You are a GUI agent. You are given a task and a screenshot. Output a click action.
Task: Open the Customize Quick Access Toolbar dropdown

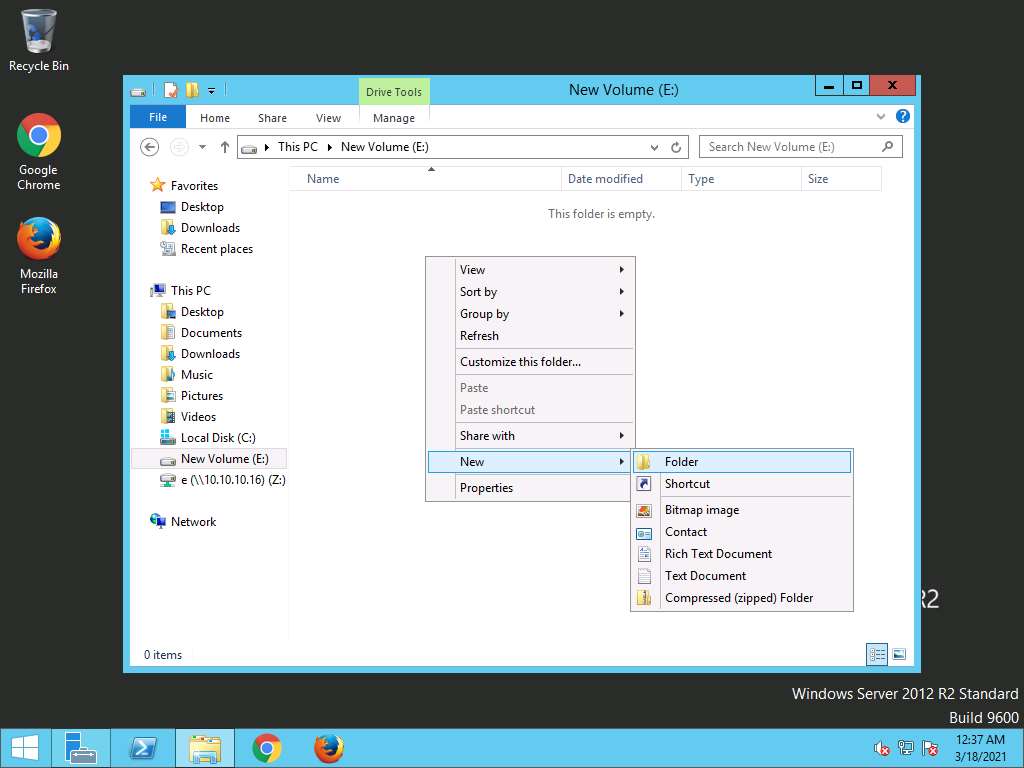coord(212,91)
